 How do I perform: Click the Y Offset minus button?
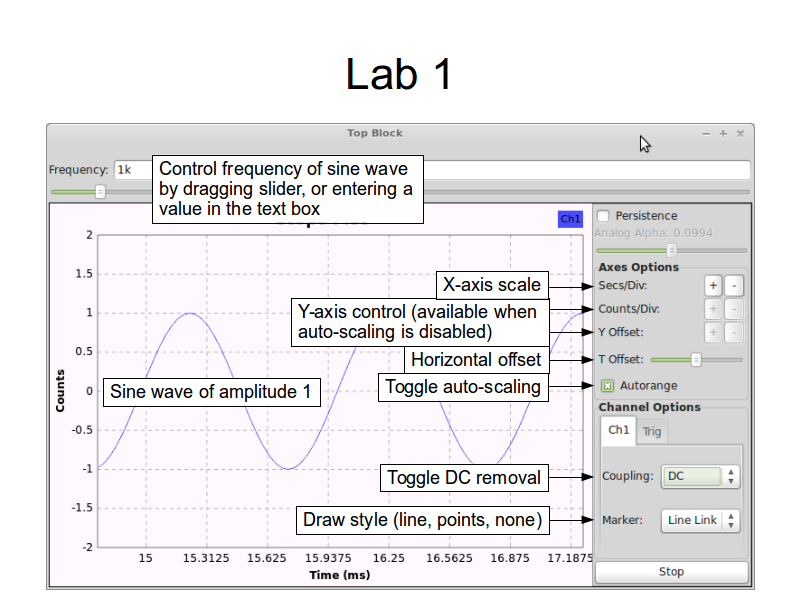[x=734, y=332]
